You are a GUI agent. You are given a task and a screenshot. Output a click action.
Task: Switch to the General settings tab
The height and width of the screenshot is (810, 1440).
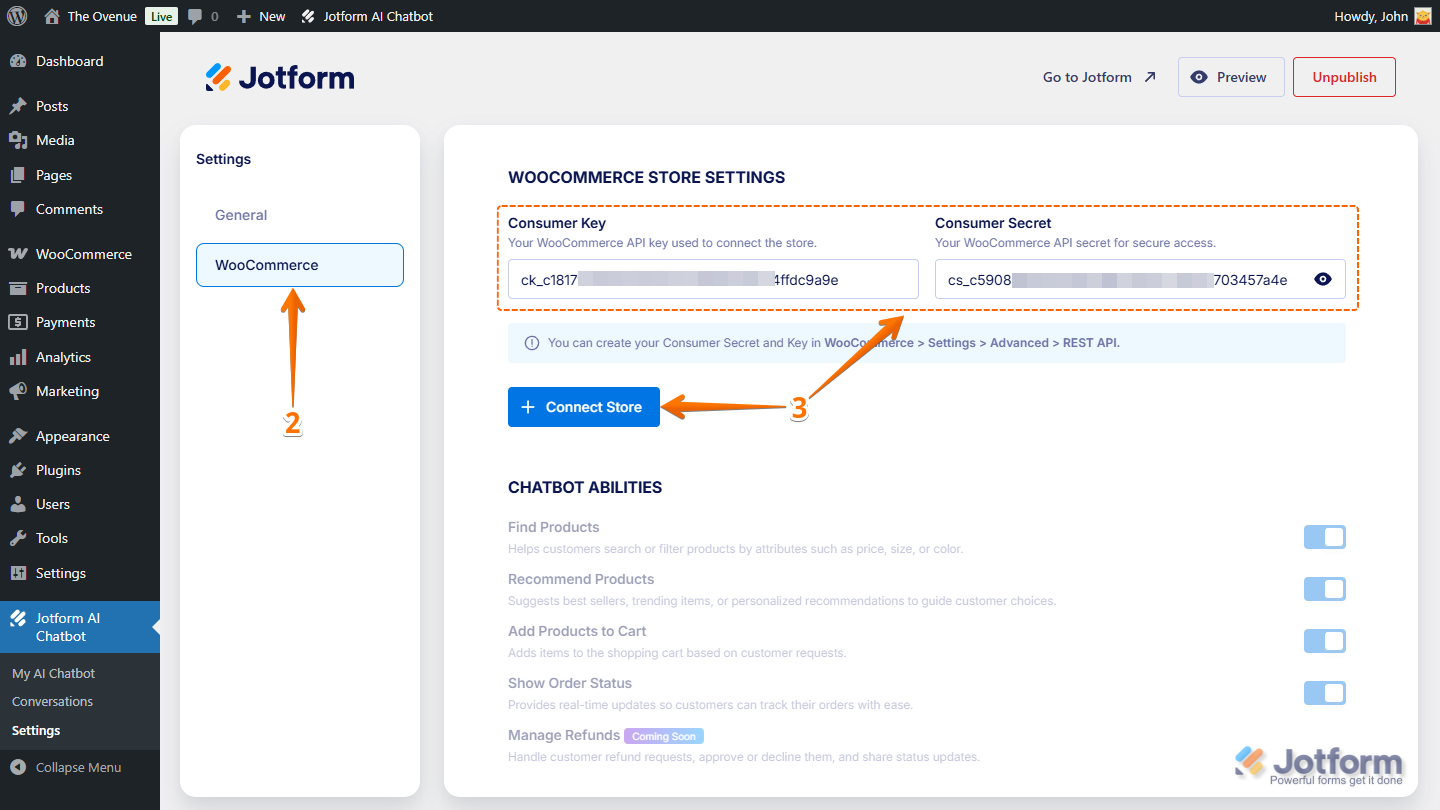click(240, 214)
